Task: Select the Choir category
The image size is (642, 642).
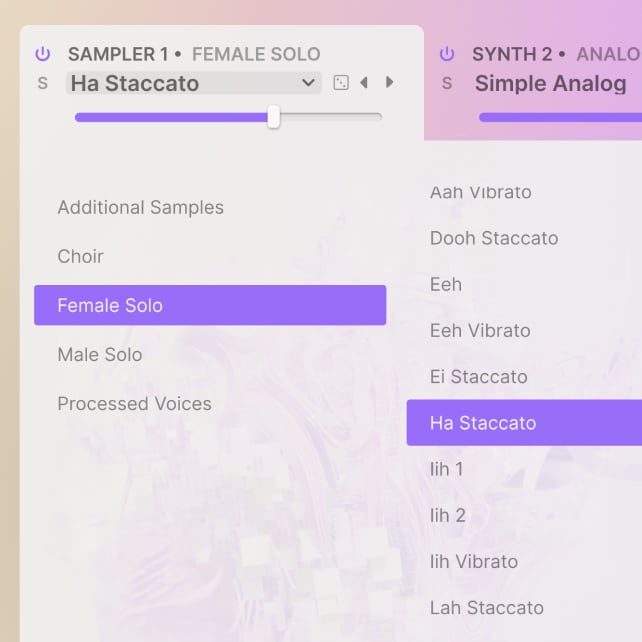Action: click(81, 257)
